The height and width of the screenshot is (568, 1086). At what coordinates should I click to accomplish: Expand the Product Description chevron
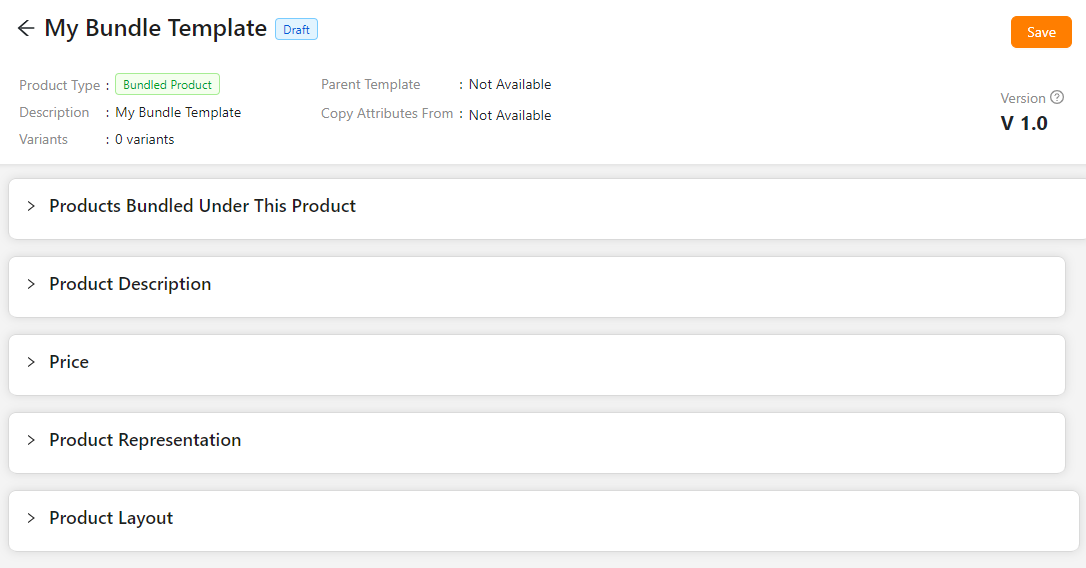tap(31, 284)
